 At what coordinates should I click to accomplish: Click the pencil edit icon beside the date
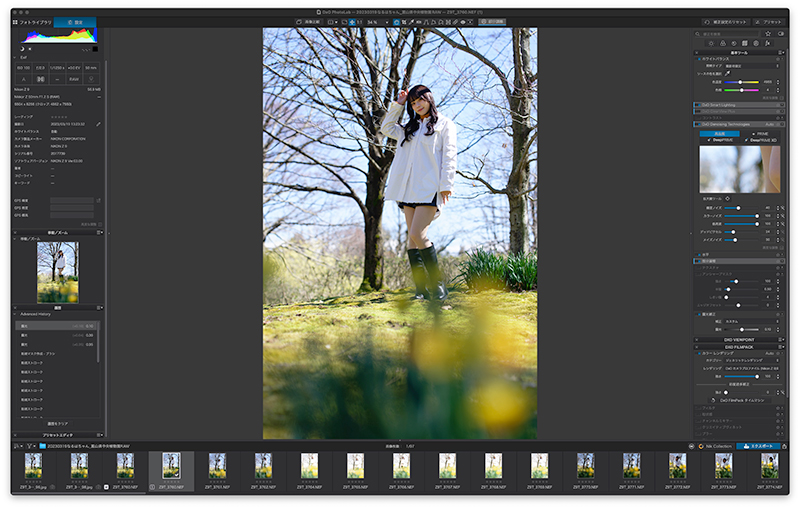pos(98,124)
